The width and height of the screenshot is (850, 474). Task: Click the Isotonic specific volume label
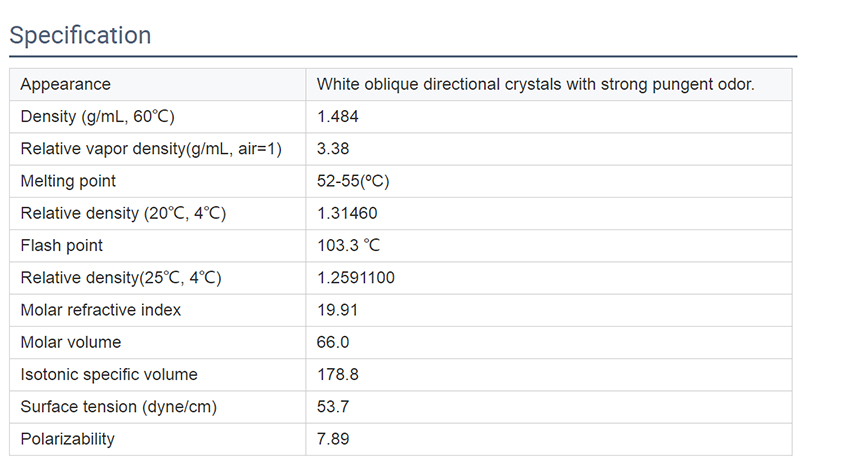(109, 374)
